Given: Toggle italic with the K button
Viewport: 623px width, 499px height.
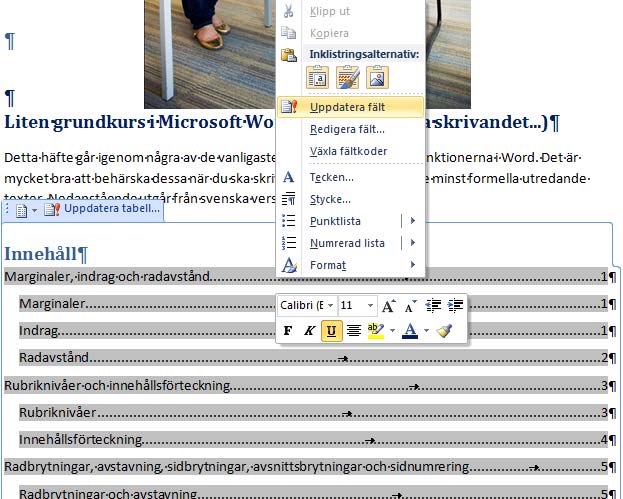Looking at the screenshot, I should coord(310,330).
